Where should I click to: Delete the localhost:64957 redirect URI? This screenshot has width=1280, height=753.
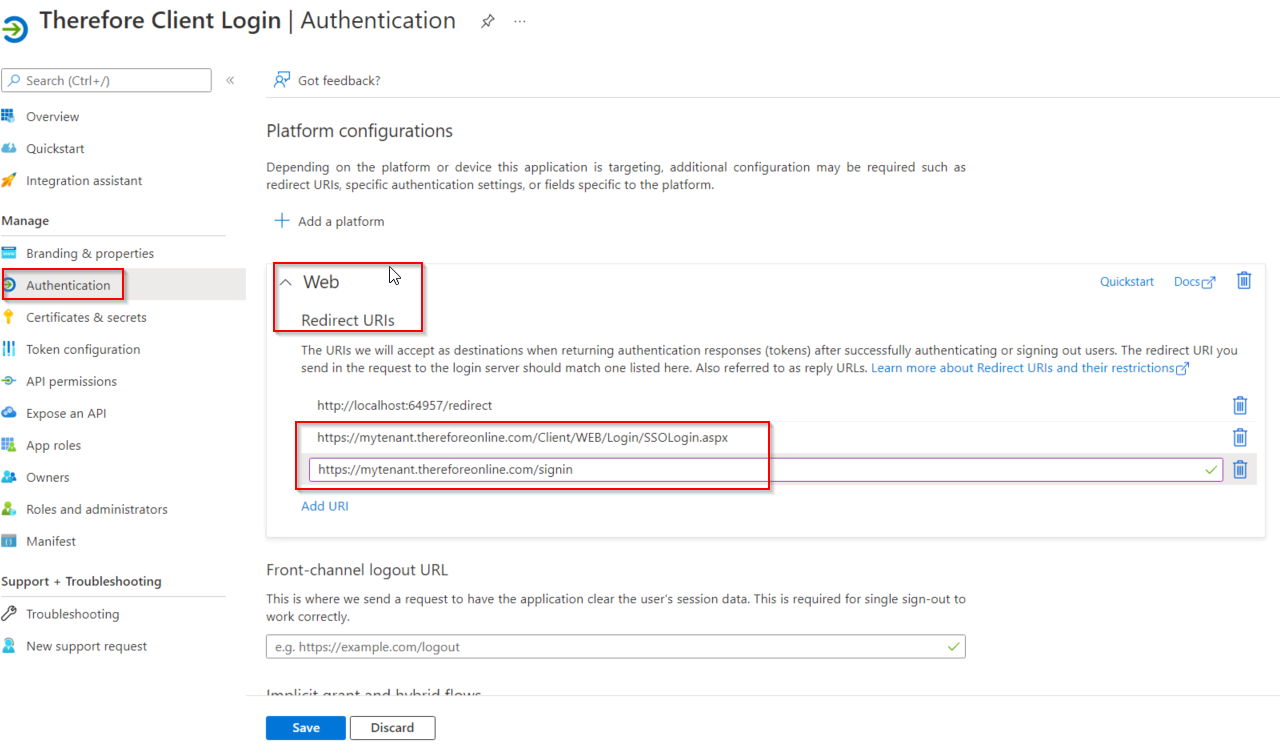(1240, 405)
